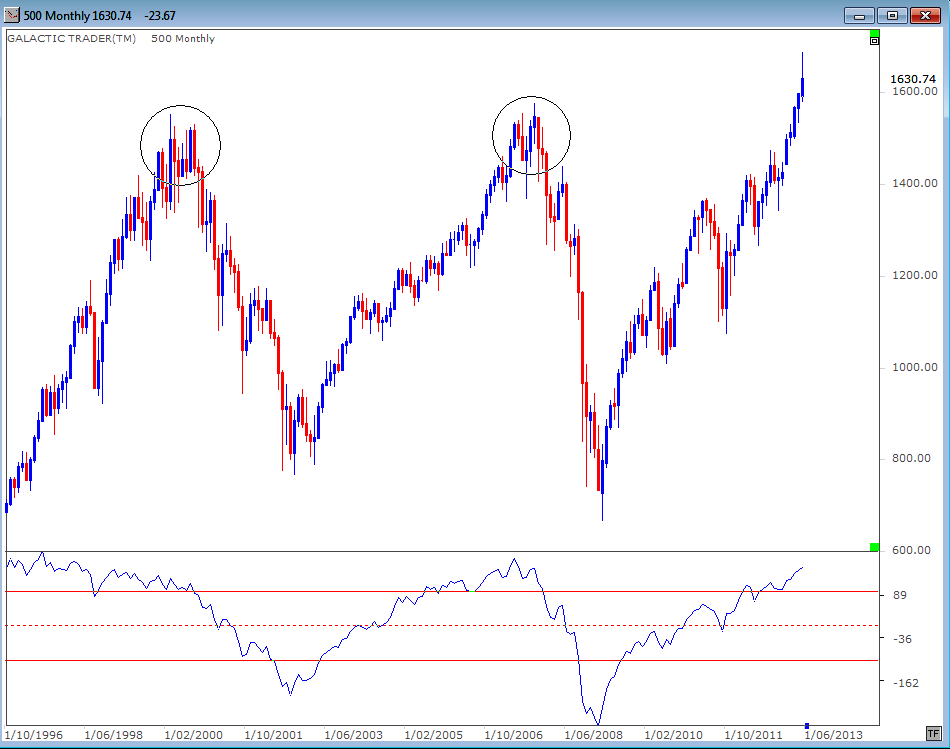The width and height of the screenshot is (950, 749).
Task: Click the 1/02/2005 date label
Action: (434, 735)
